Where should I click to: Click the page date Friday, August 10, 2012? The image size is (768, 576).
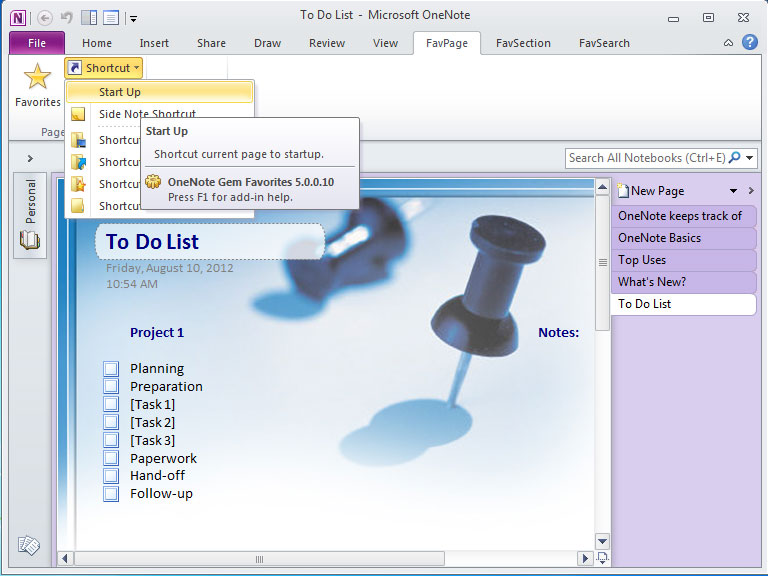tap(169, 268)
